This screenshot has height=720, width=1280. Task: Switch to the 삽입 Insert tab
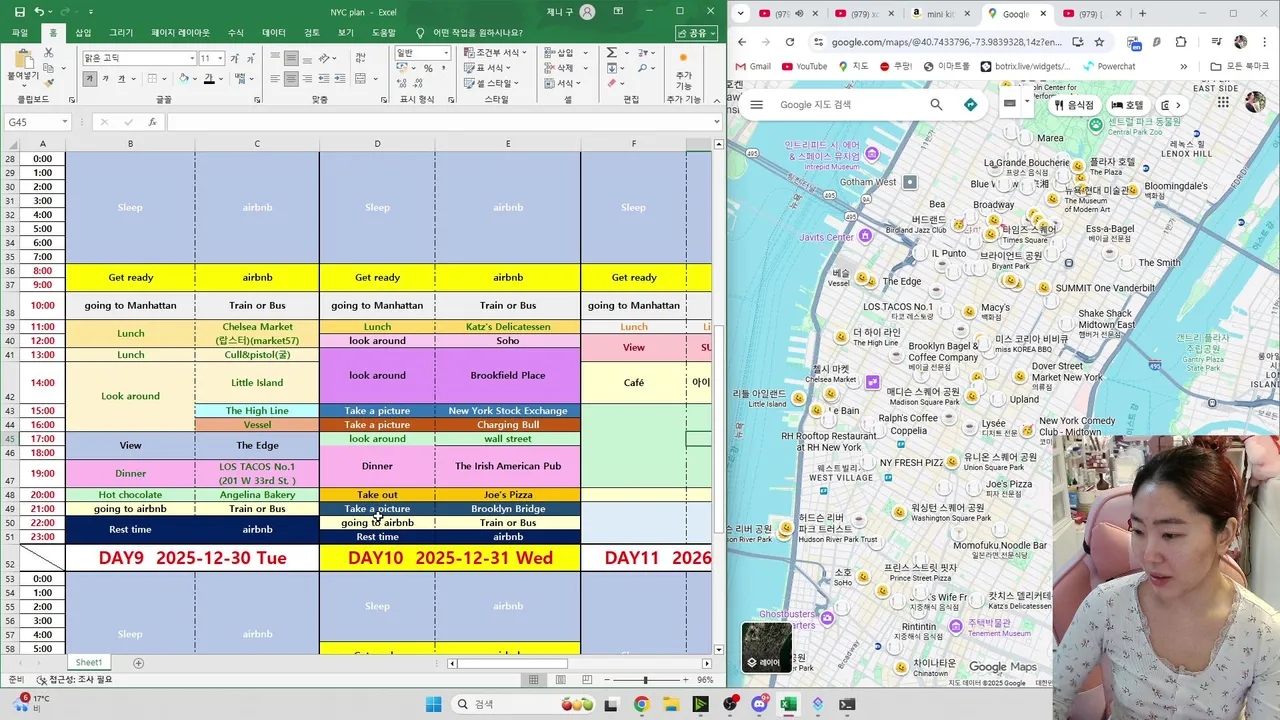pyautogui.click(x=83, y=33)
